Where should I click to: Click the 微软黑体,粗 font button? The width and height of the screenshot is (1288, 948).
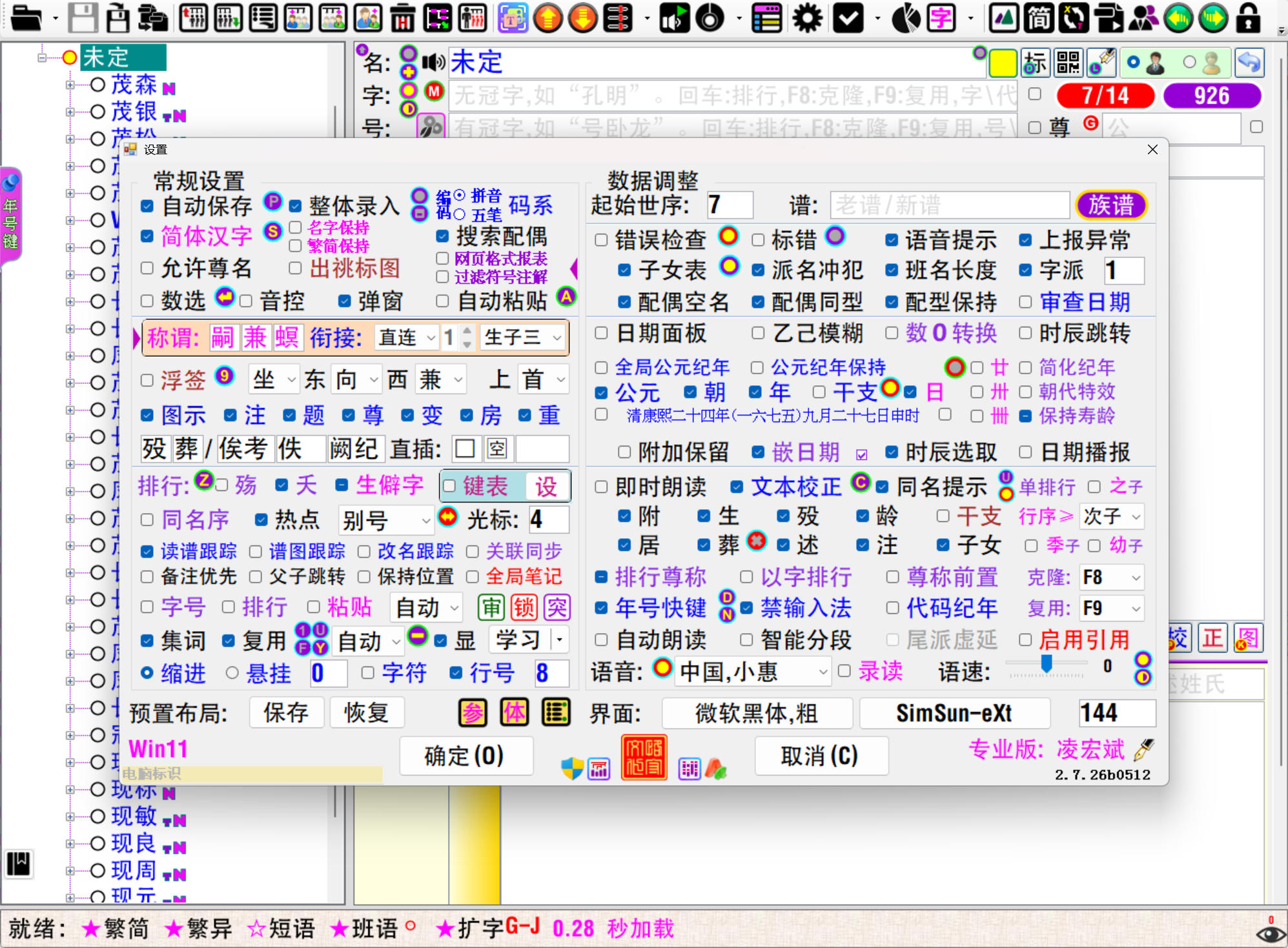(x=757, y=713)
